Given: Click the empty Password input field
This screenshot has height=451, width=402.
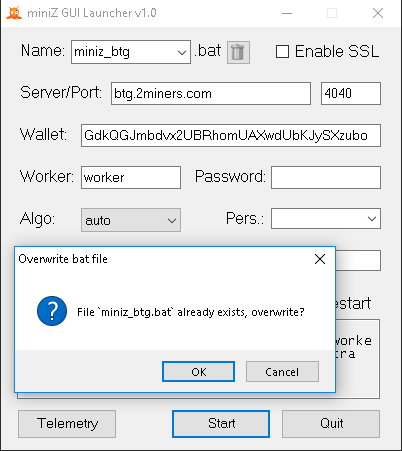Looking at the screenshot, I should [x=326, y=177].
